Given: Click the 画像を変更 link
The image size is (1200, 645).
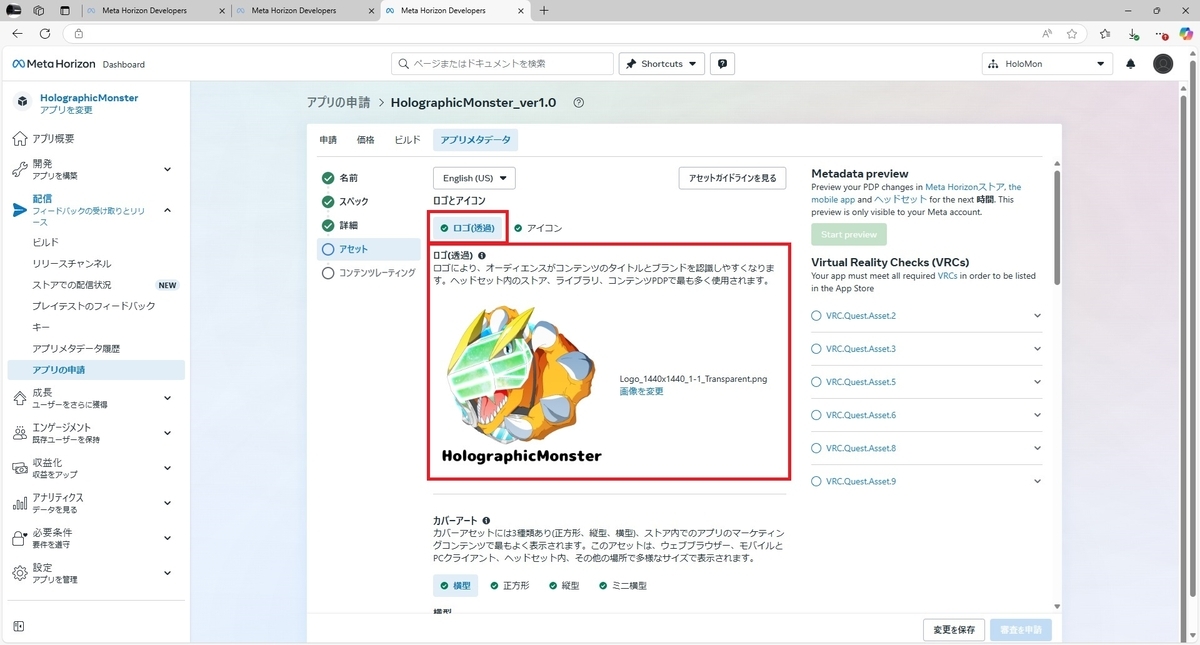Looking at the screenshot, I should 641,391.
